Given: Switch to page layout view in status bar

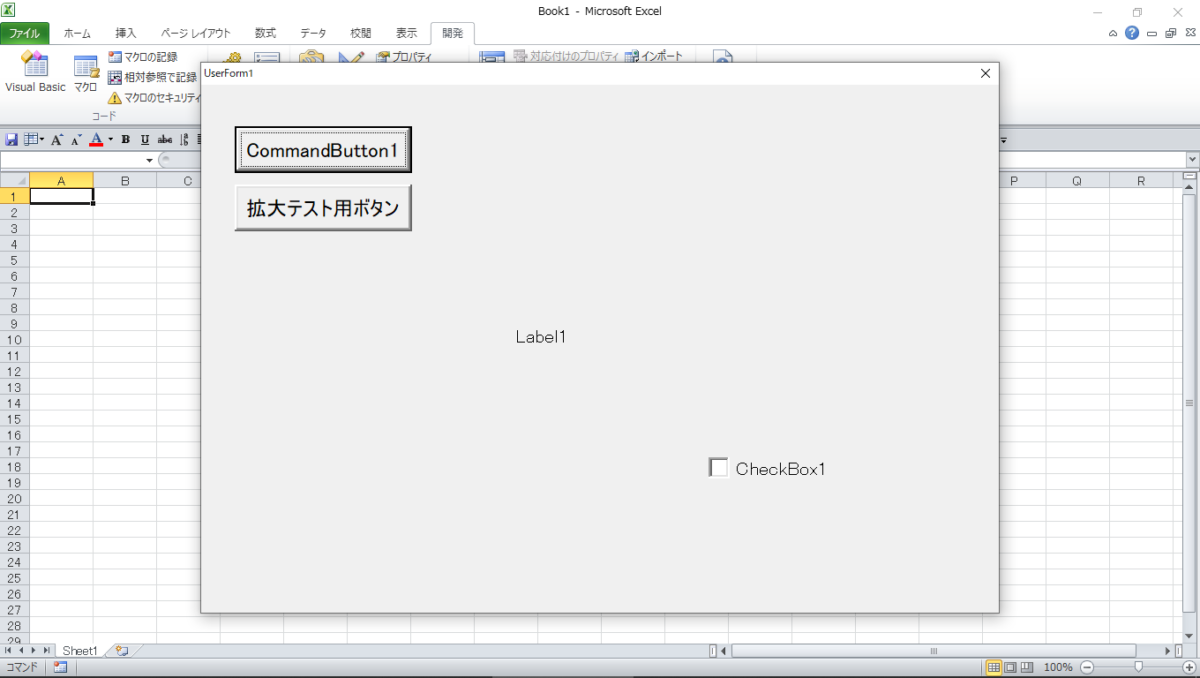Looking at the screenshot, I should (1010, 667).
